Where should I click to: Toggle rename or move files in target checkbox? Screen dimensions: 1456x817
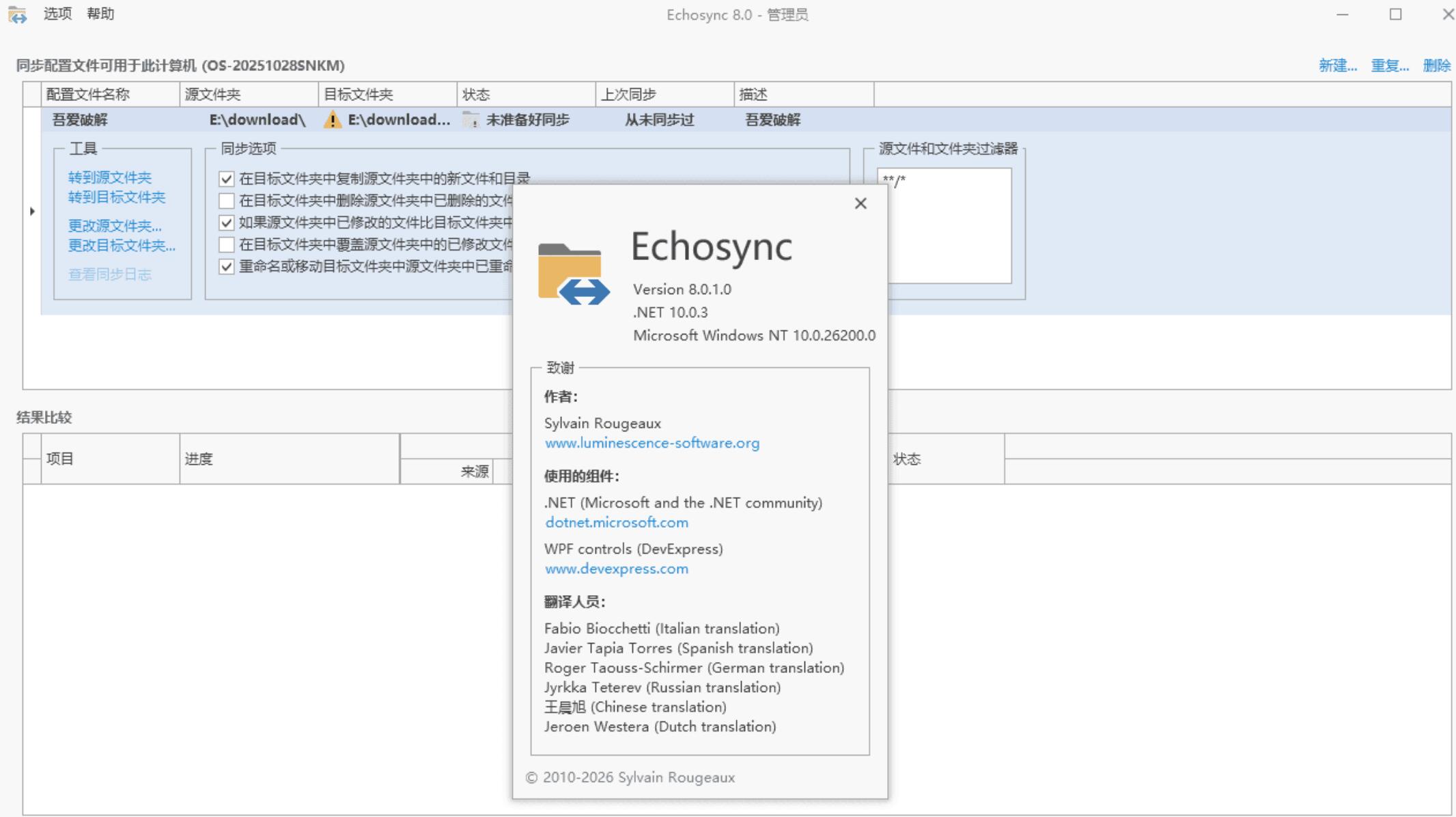pyautogui.click(x=227, y=266)
